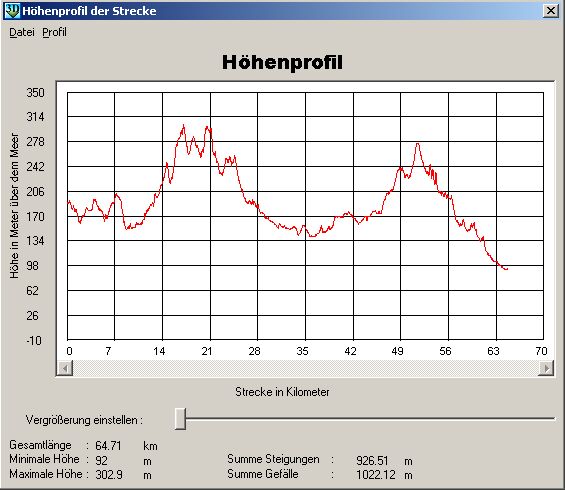Screen dimensions: 565x490
Task: Click the end of the red profile line
Action: pyautogui.click(x=507, y=269)
